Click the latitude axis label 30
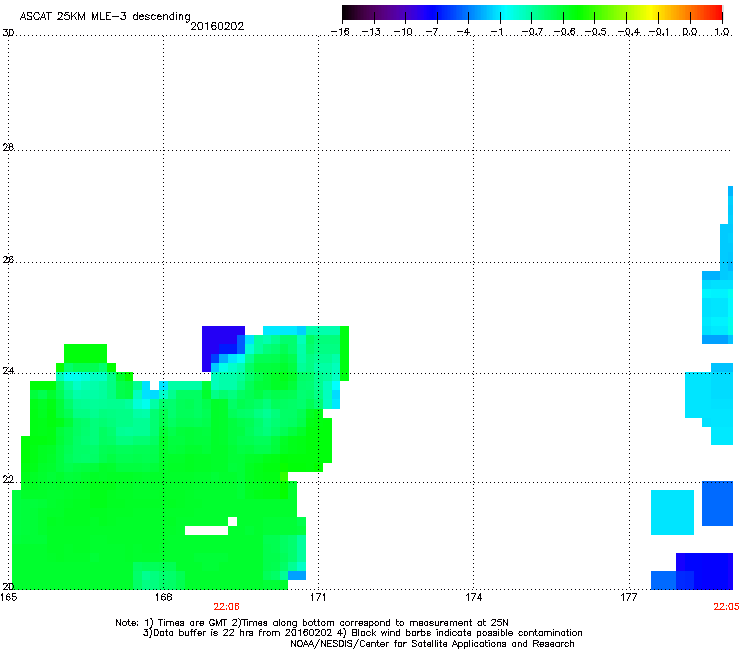The width and height of the screenshot is (740, 650). click(8, 33)
